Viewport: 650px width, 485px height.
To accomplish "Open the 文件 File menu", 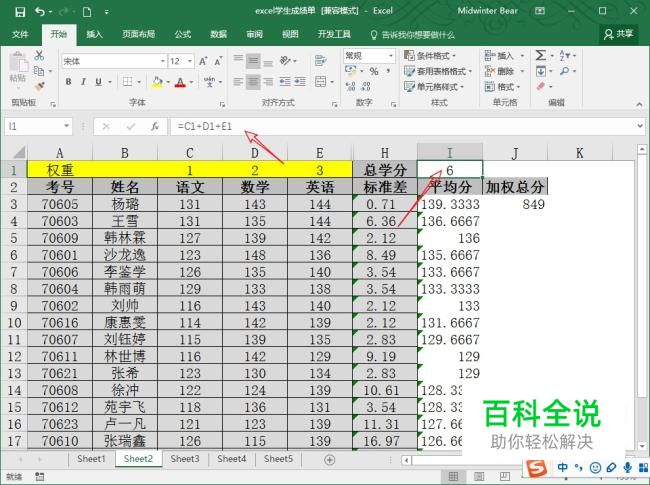I will click(20, 34).
